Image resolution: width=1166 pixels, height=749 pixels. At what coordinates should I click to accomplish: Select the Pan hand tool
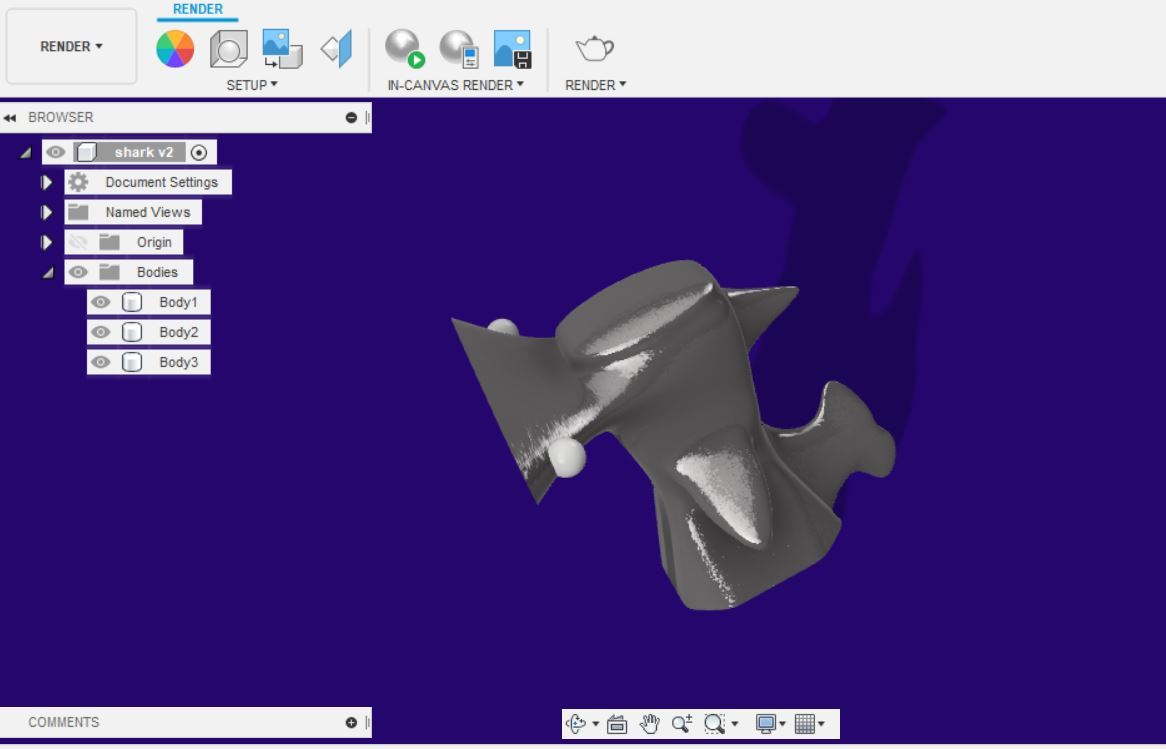(x=649, y=724)
